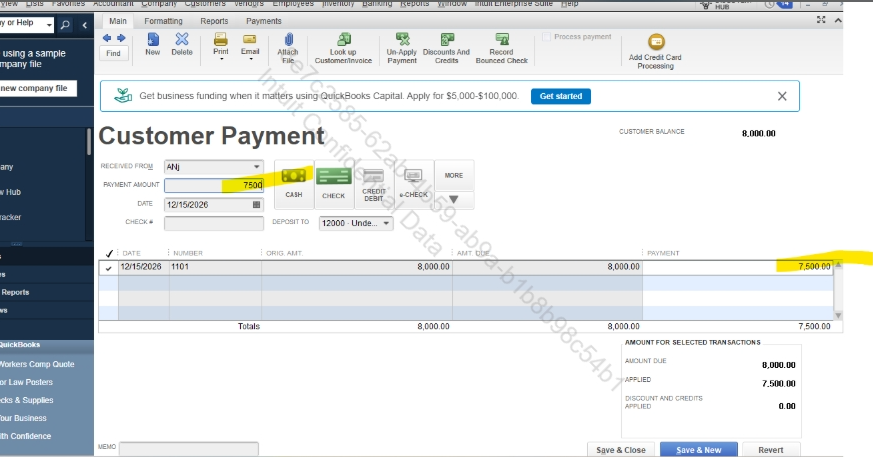Open the Deposit To dropdown
Screen dimensions: 873x457
(x=386, y=223)
